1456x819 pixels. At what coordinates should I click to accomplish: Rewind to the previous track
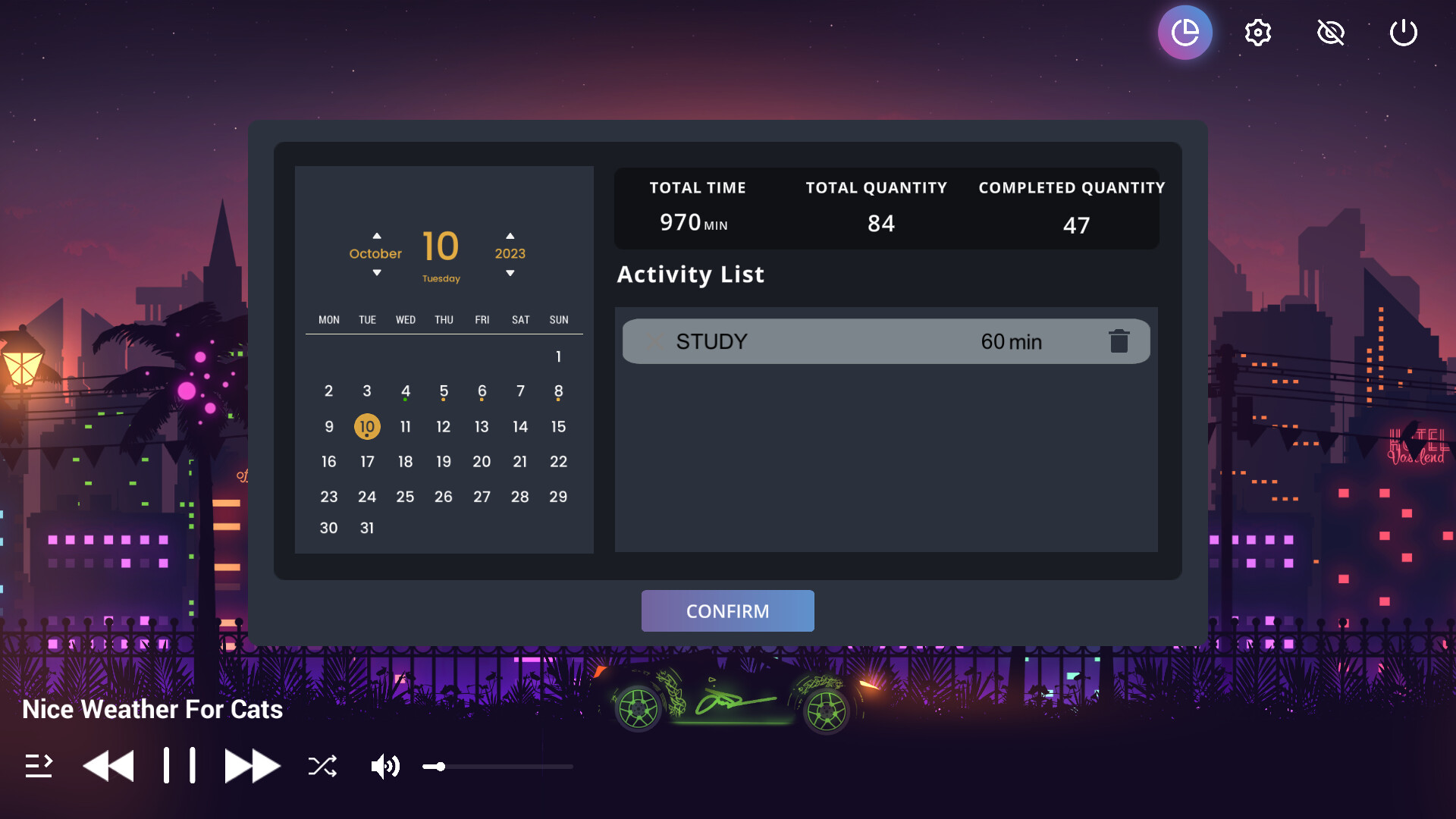coord(108,766)
